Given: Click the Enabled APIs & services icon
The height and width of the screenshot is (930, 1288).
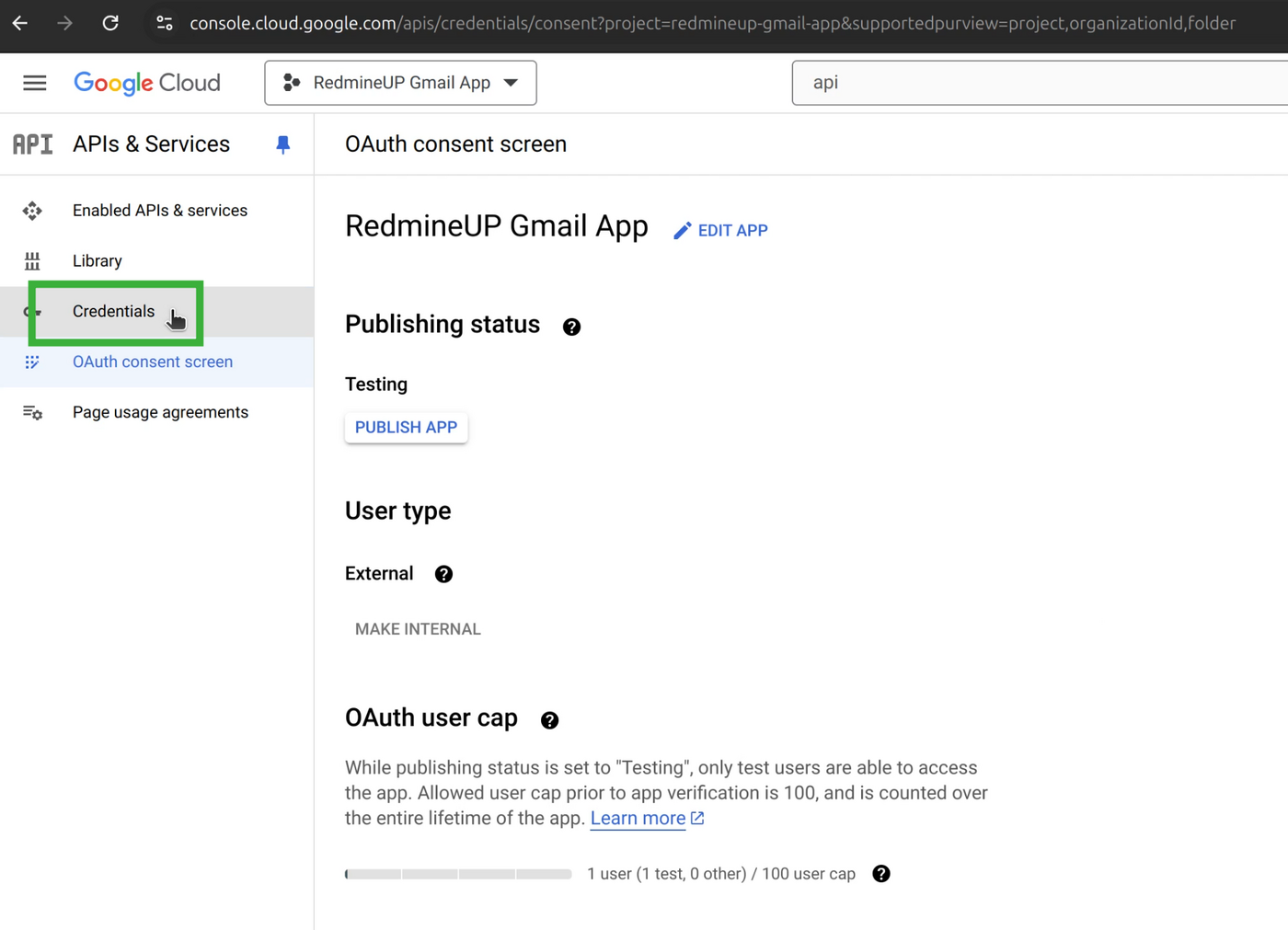Looking at the screenshot, I should [32, 210].
